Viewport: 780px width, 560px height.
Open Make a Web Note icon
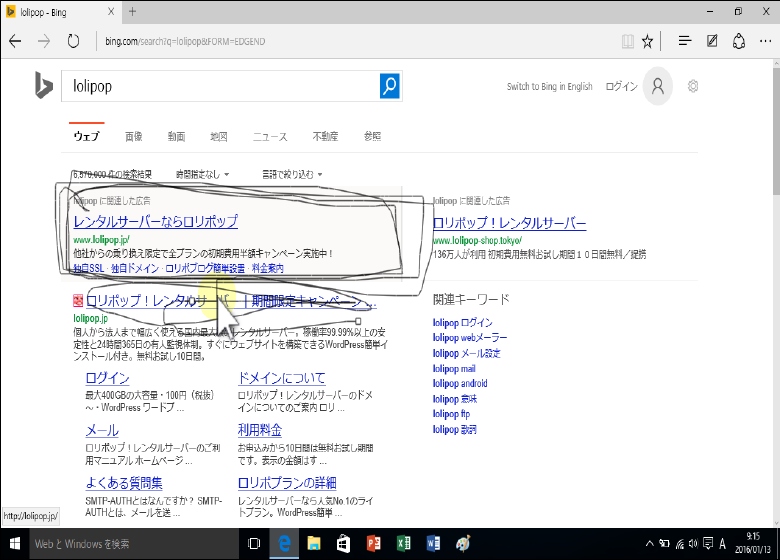coord(712,41)
